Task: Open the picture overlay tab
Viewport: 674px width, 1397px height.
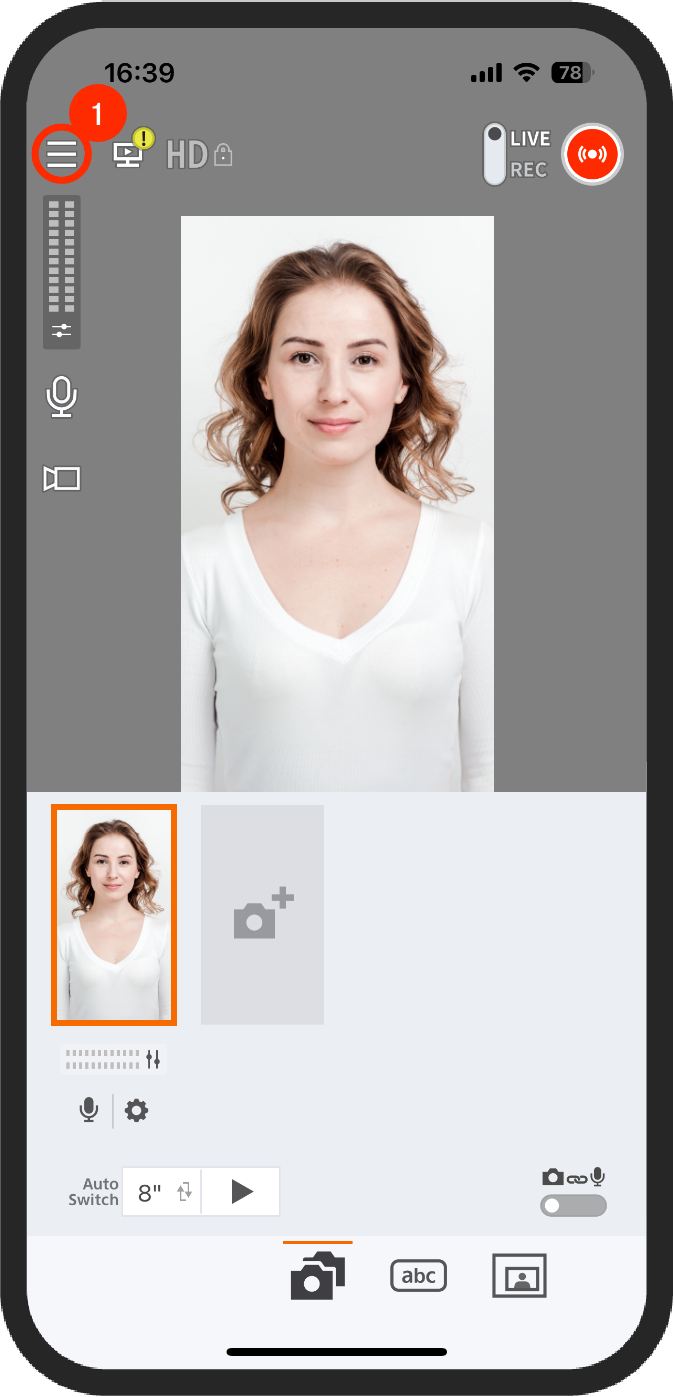Action: (x=519, y=1275)
